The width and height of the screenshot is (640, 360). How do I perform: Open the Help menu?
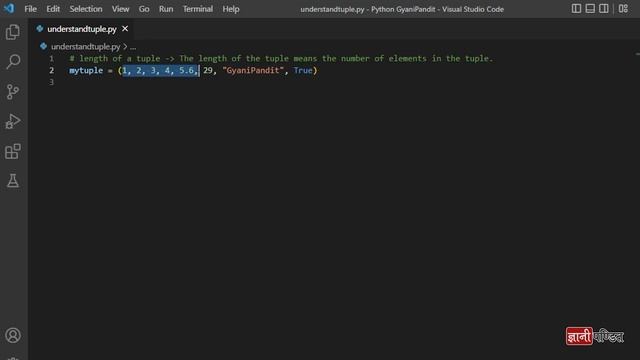231,9
